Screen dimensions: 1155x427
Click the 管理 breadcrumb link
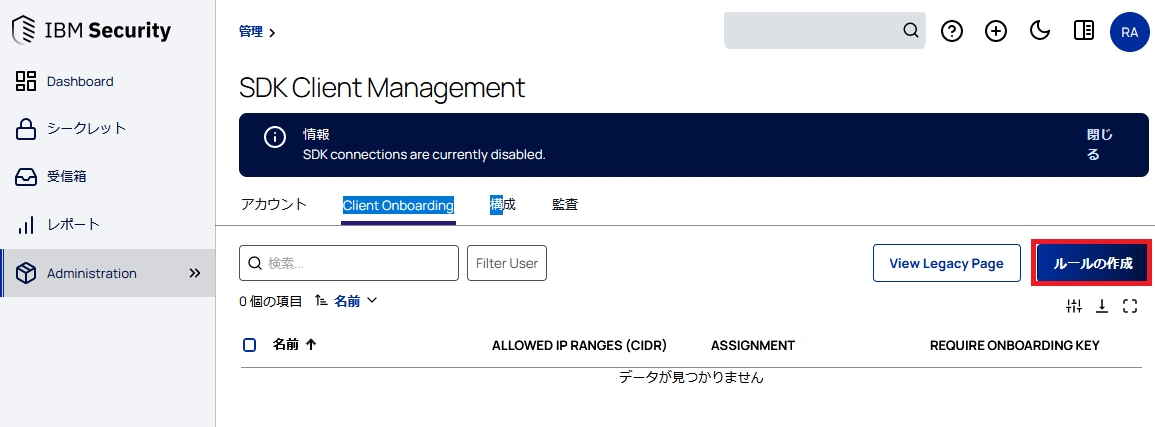250,32
